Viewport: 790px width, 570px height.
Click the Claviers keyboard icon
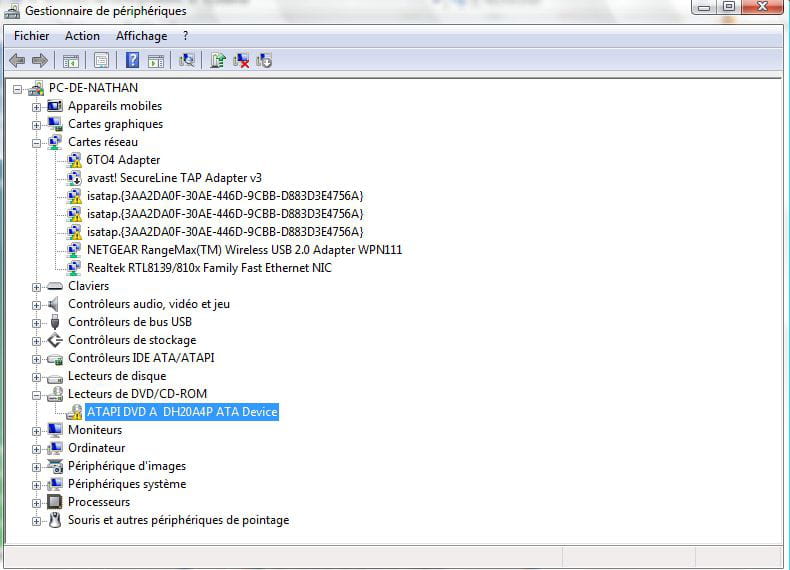tap(54, 286)
